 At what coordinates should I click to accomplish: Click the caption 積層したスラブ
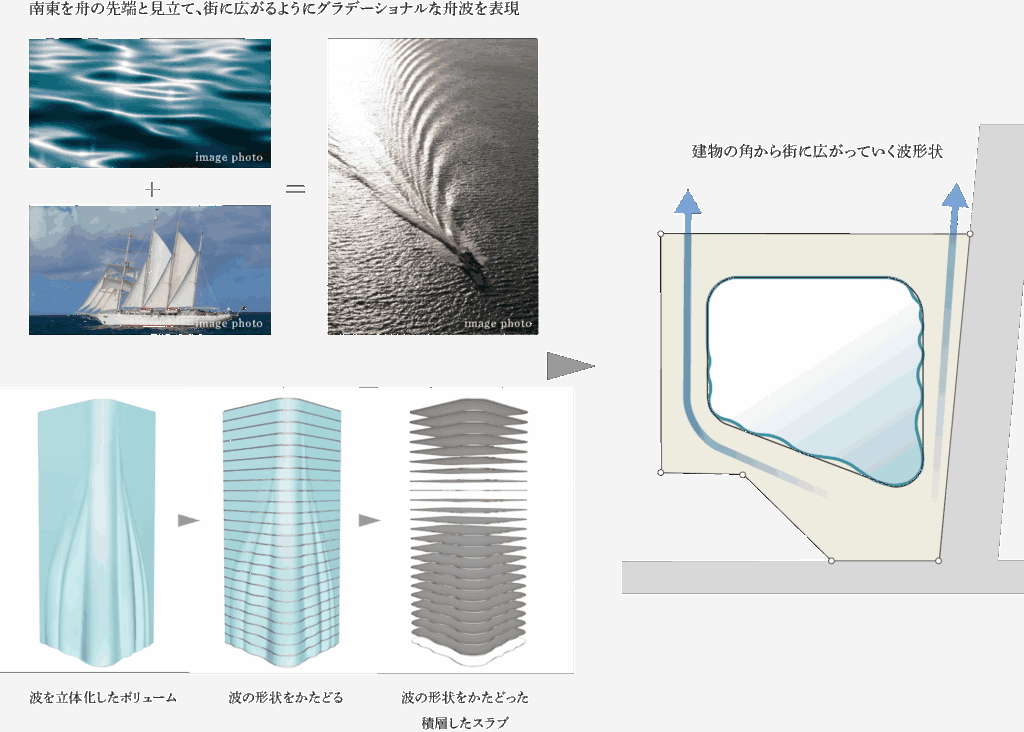(x=465, y=723)
